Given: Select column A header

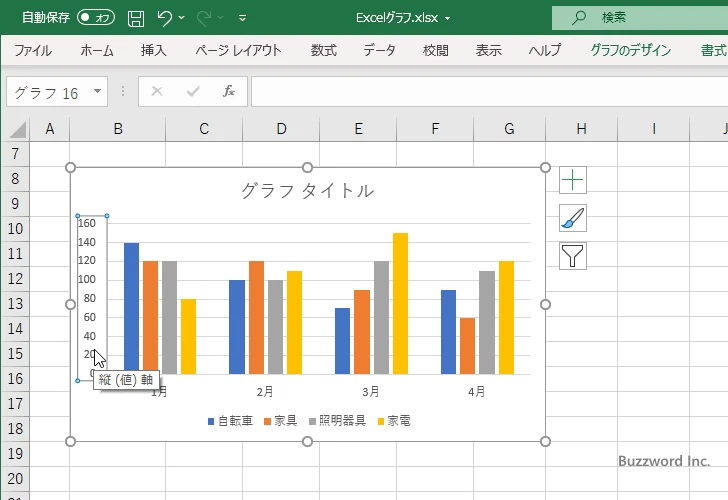Looking at the screenshot, I should pos(50,129).
